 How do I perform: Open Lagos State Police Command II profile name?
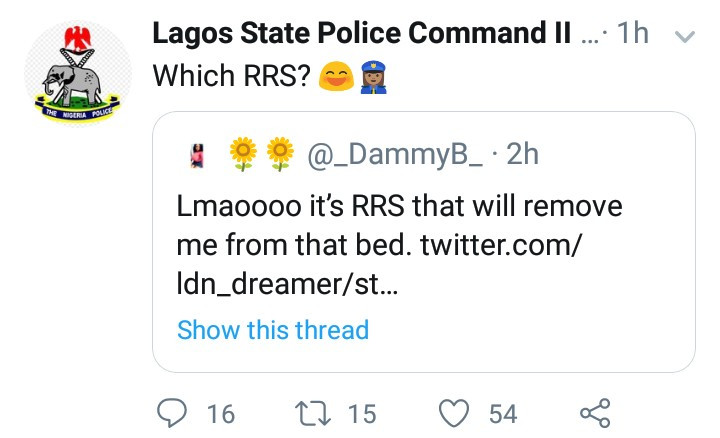coord(362,34)
